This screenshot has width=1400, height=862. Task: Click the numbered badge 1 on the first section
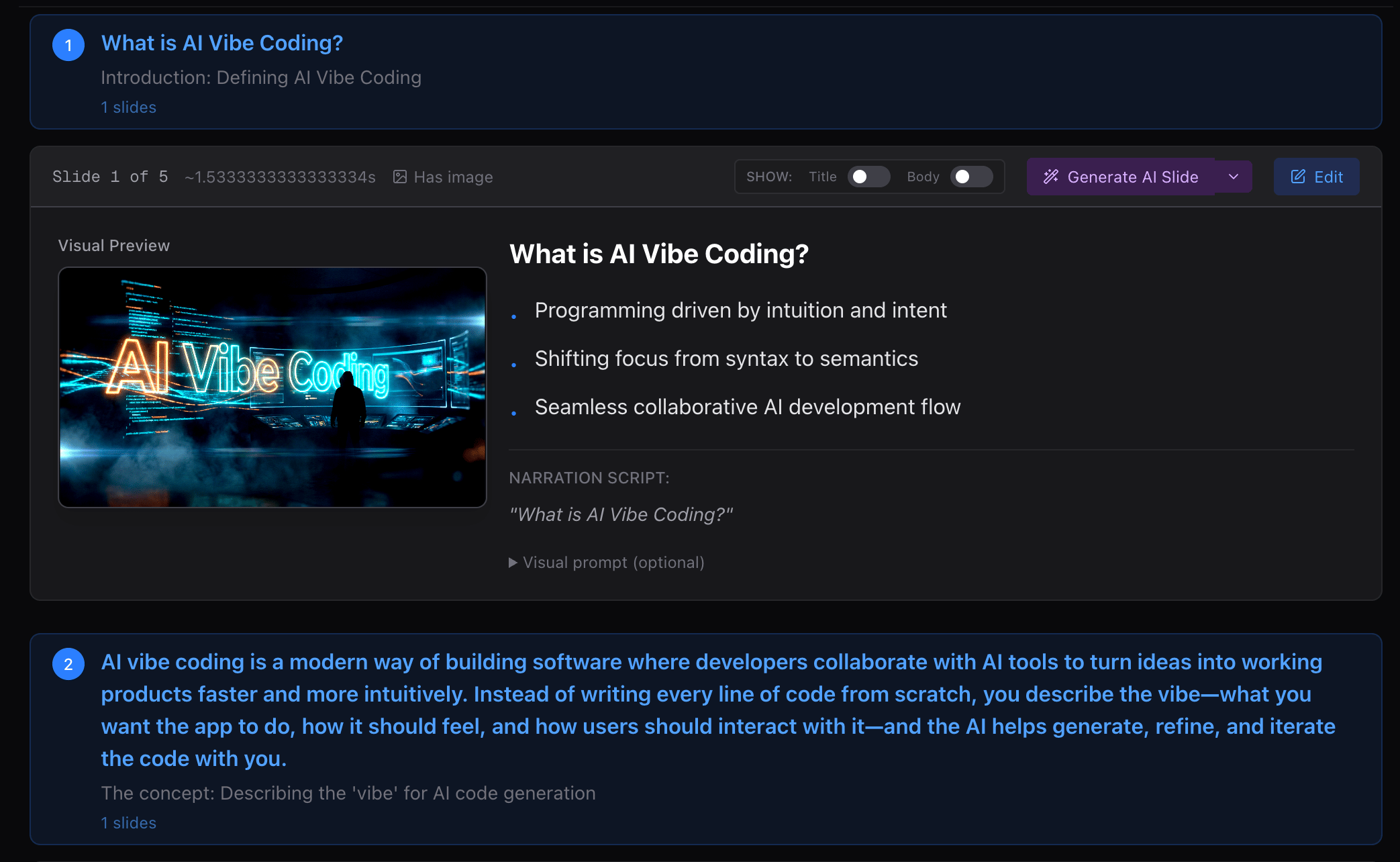[68, 45]
